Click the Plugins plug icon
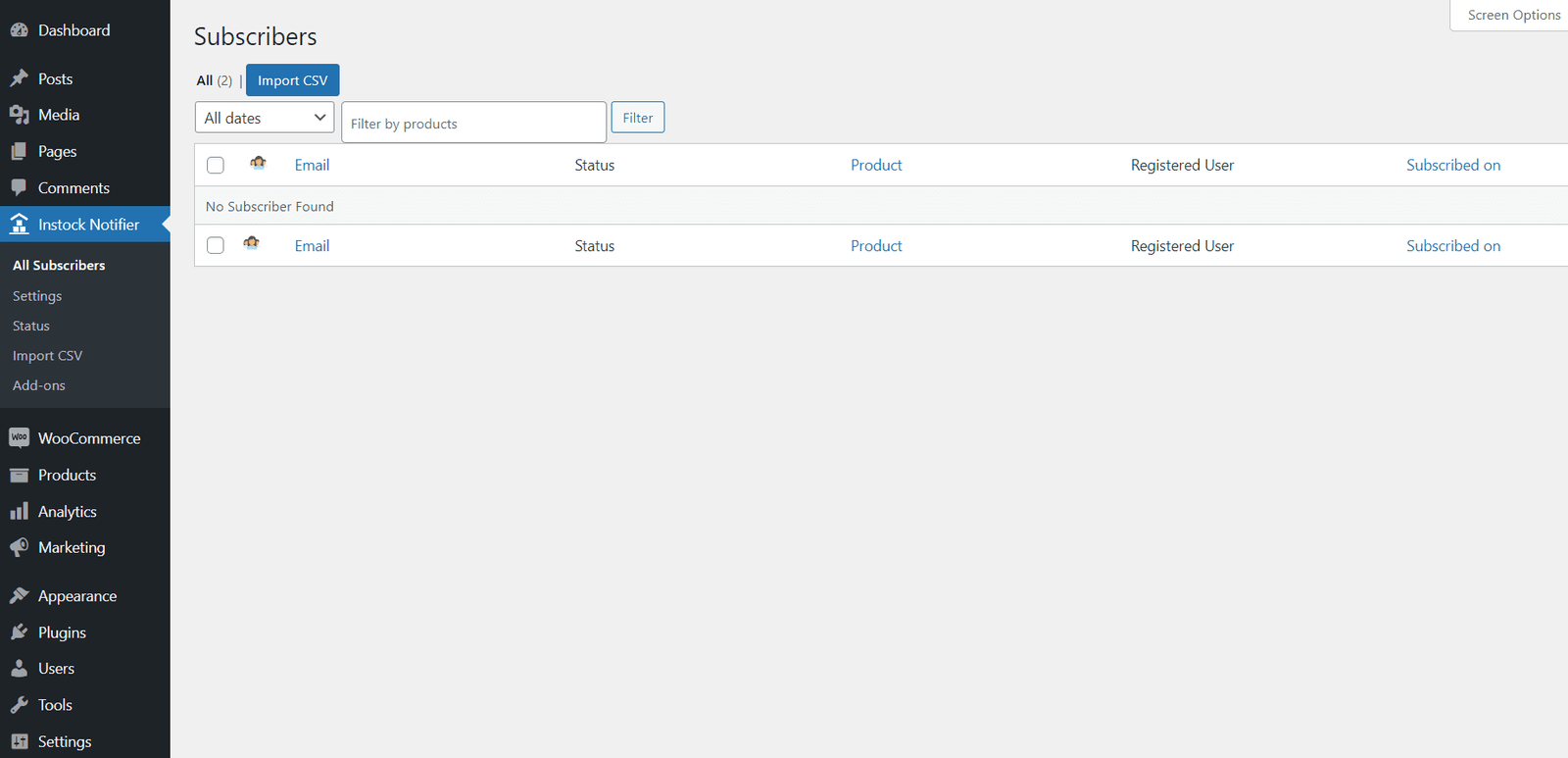The width and height of the screenshot is (1568, 758). click(x=19, y=632)
